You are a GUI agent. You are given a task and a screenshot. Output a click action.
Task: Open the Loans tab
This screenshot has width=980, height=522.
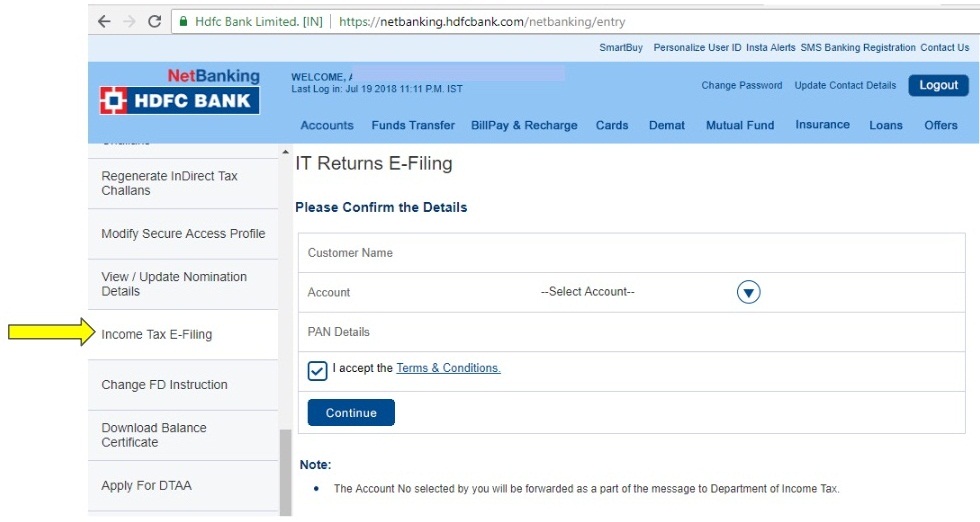[x=886, y=125]
